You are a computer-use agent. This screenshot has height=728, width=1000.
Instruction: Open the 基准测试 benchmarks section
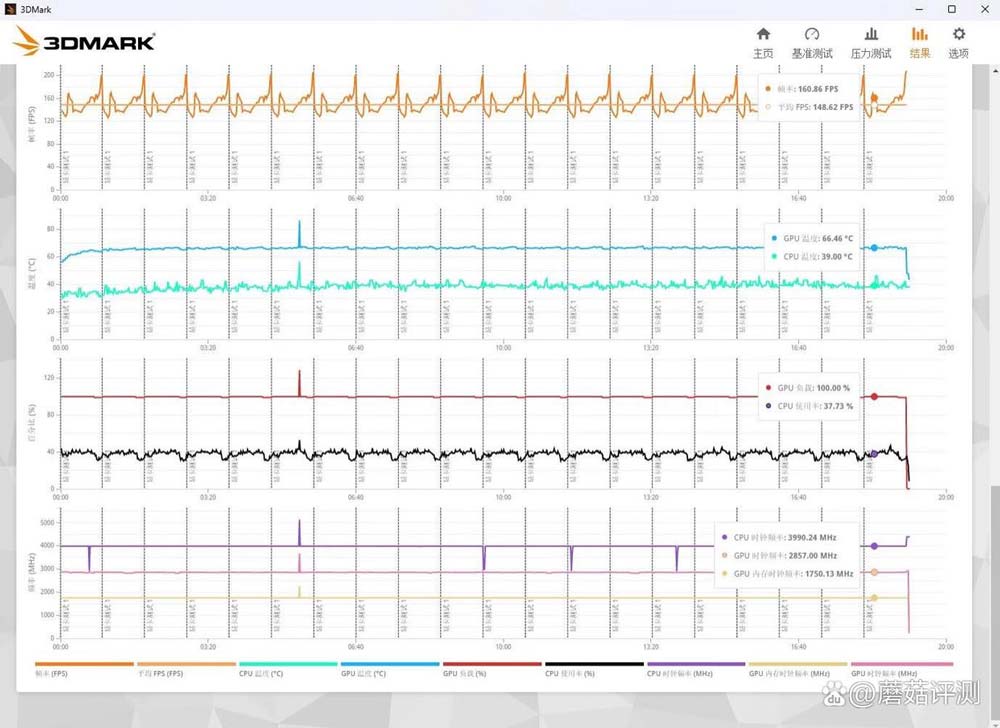click(x=812, y=43)
